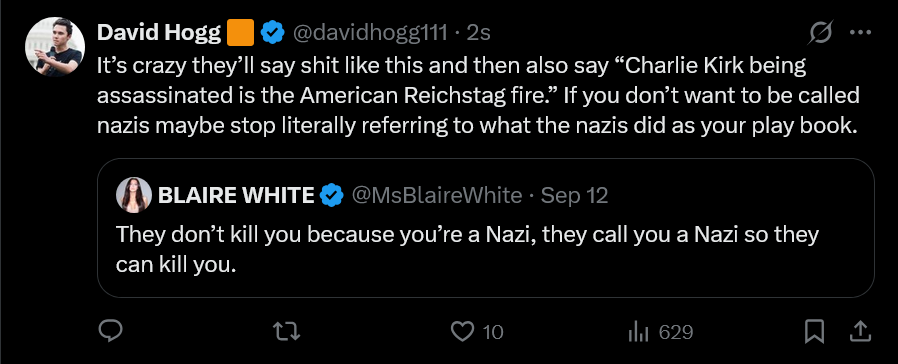Viewport: 898px width, 364px height.
Task: Click the Sep 12 quoted tweet date
Action: coord(574,196)
